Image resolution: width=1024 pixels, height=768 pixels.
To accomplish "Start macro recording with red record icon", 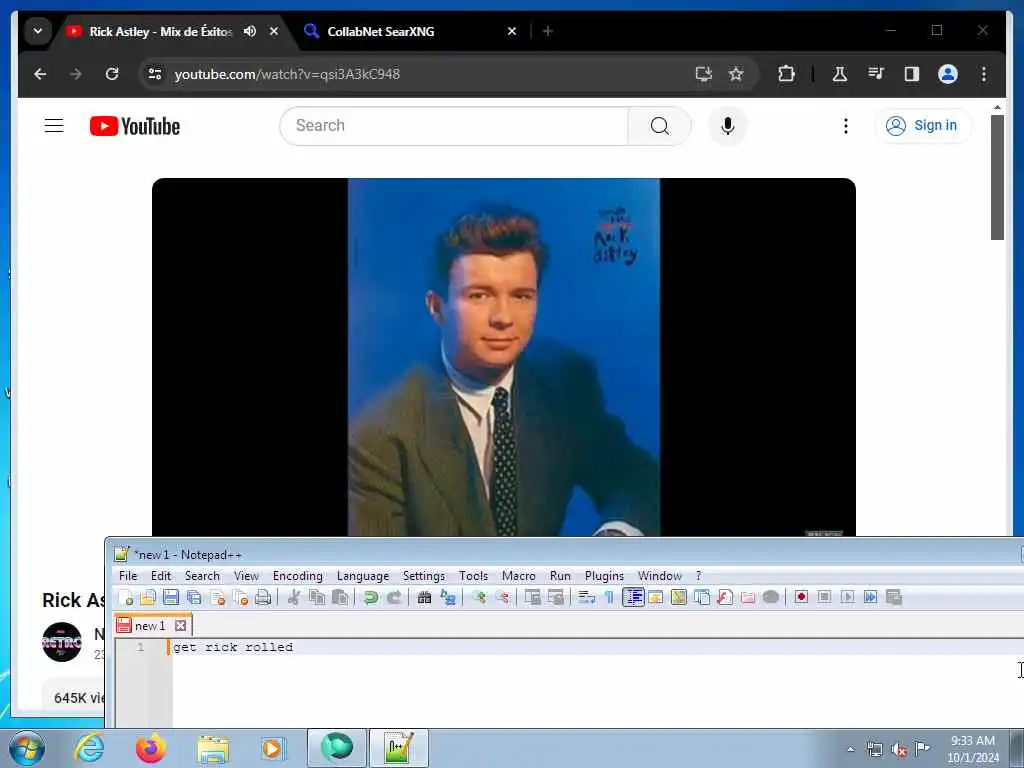I will tap(801, 597).
